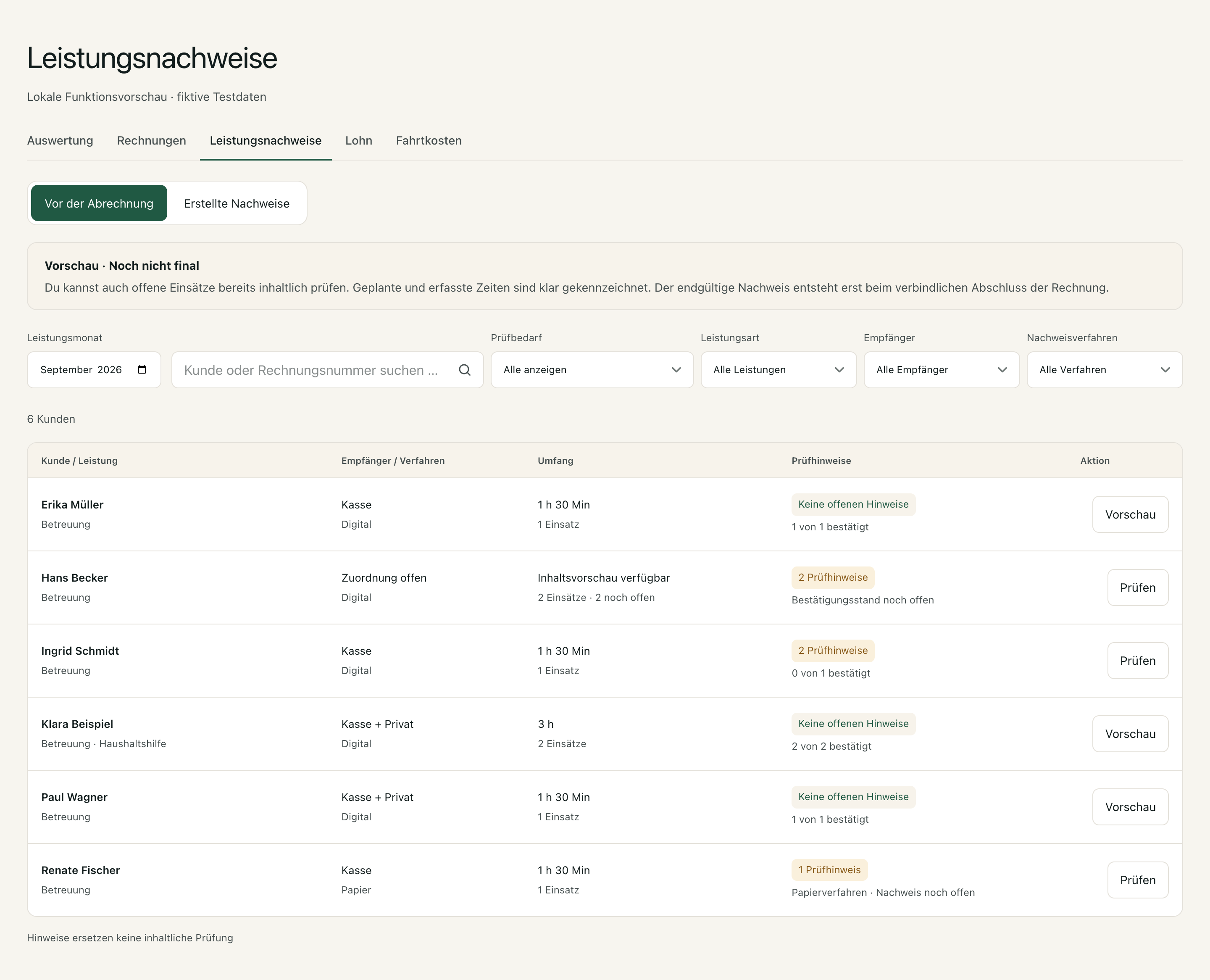Viewport: 1210px width, 980px height.
Task: Focus the Kunde oder Rechnungsnummer search field
Action: pos(327,370)
